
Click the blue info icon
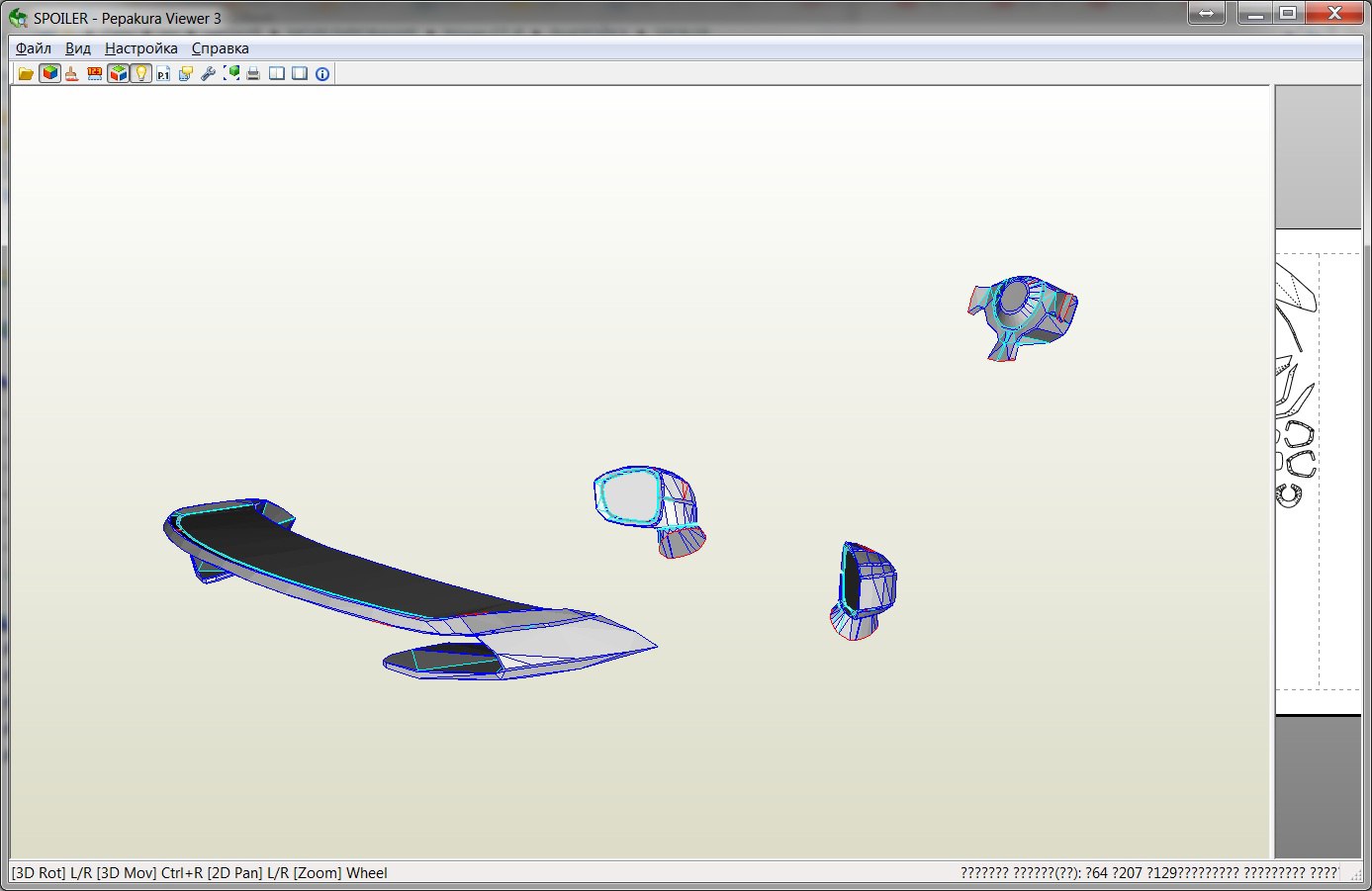[322, 73]
